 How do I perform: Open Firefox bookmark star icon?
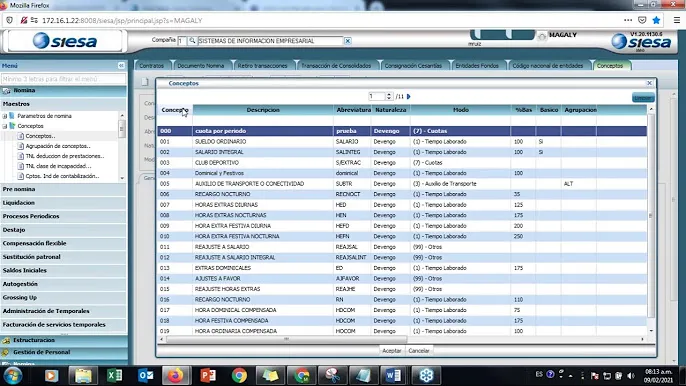pyautogui.click(x=656, y=20)
